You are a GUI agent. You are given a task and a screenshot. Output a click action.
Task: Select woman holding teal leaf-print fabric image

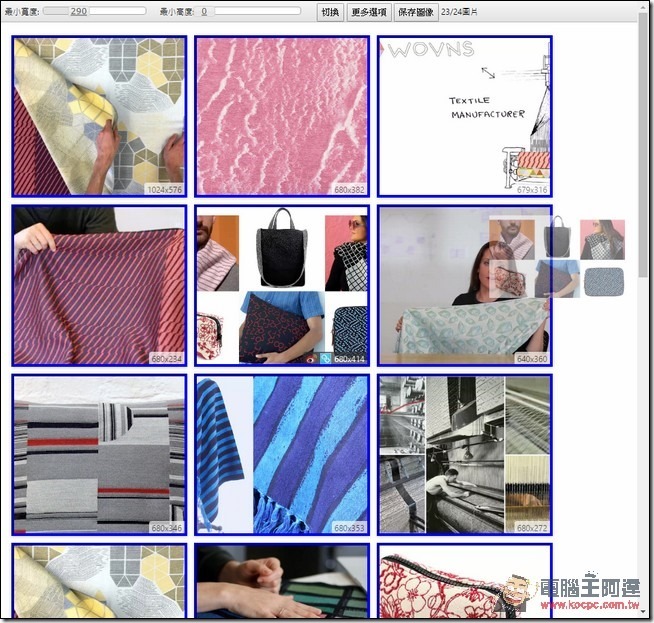coord(464,285)
